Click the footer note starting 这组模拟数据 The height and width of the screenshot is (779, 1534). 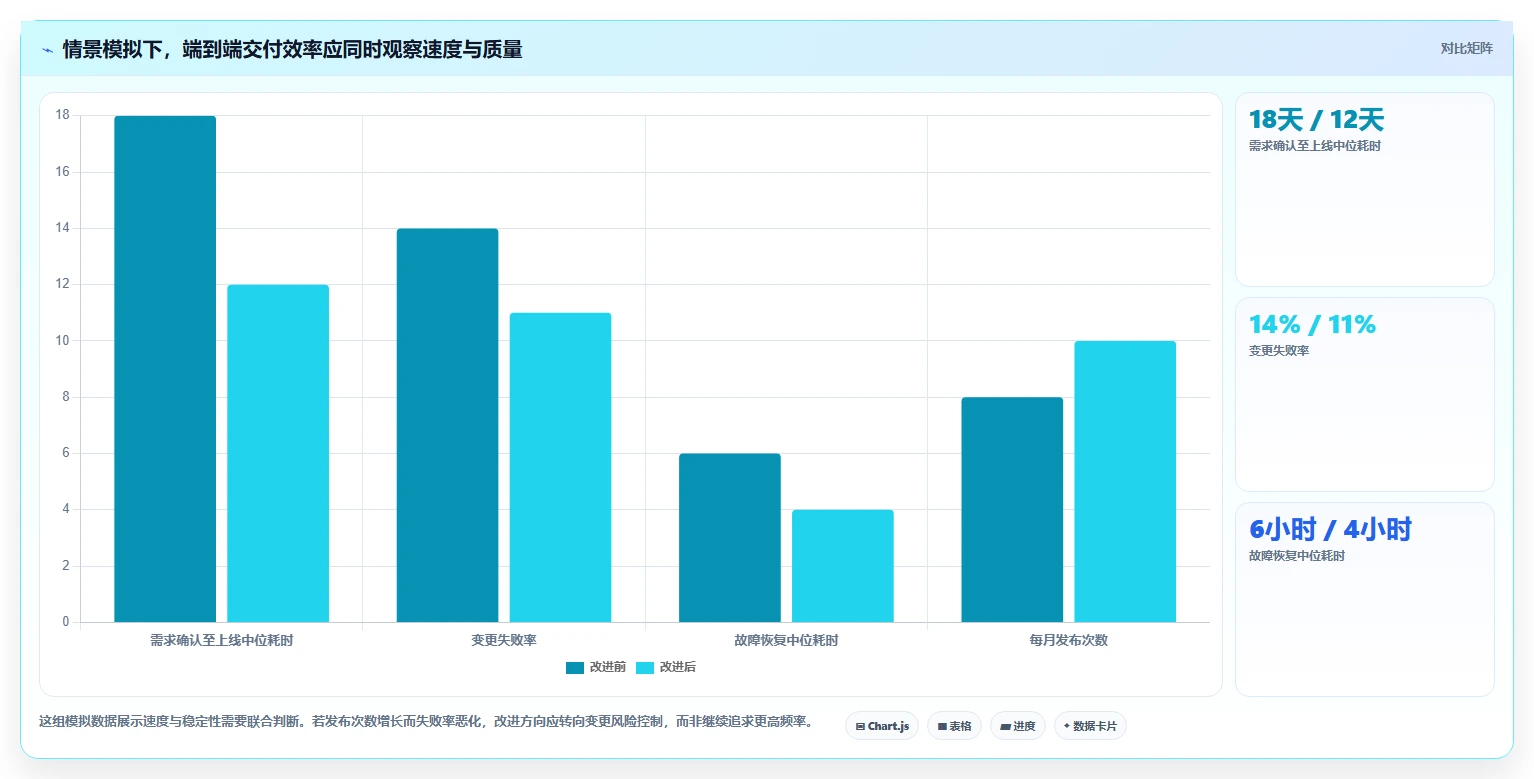point(428,721)
